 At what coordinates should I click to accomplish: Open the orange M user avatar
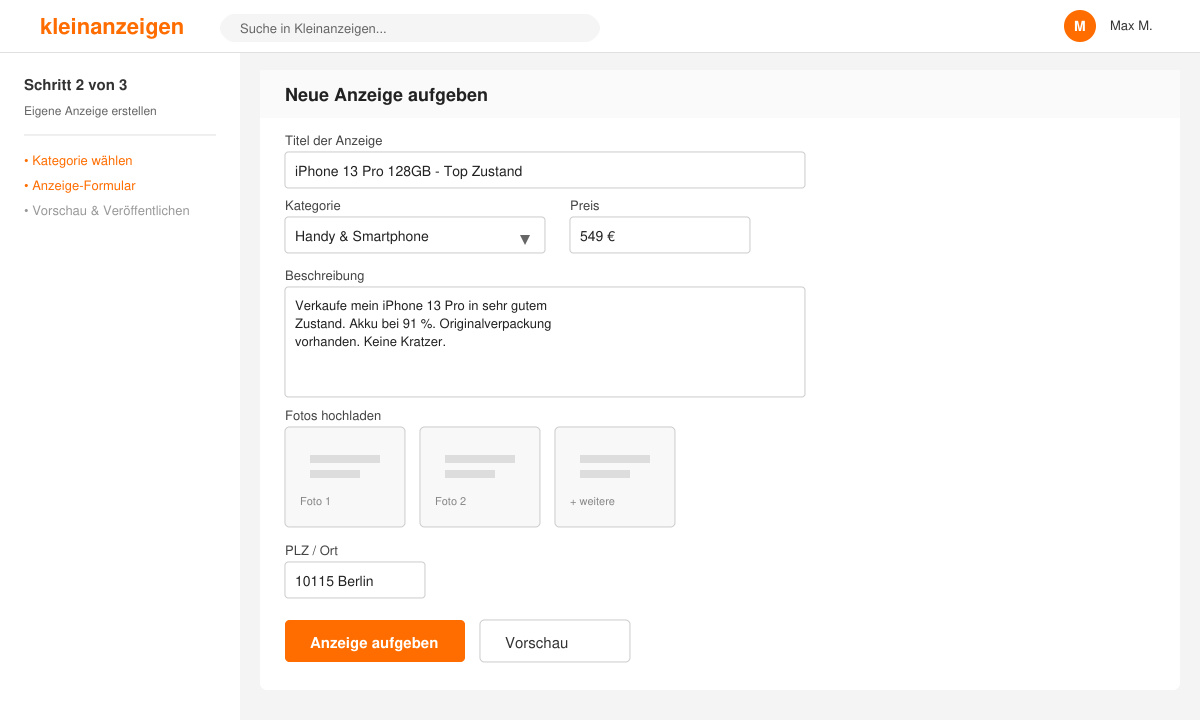click(1080, 26)
